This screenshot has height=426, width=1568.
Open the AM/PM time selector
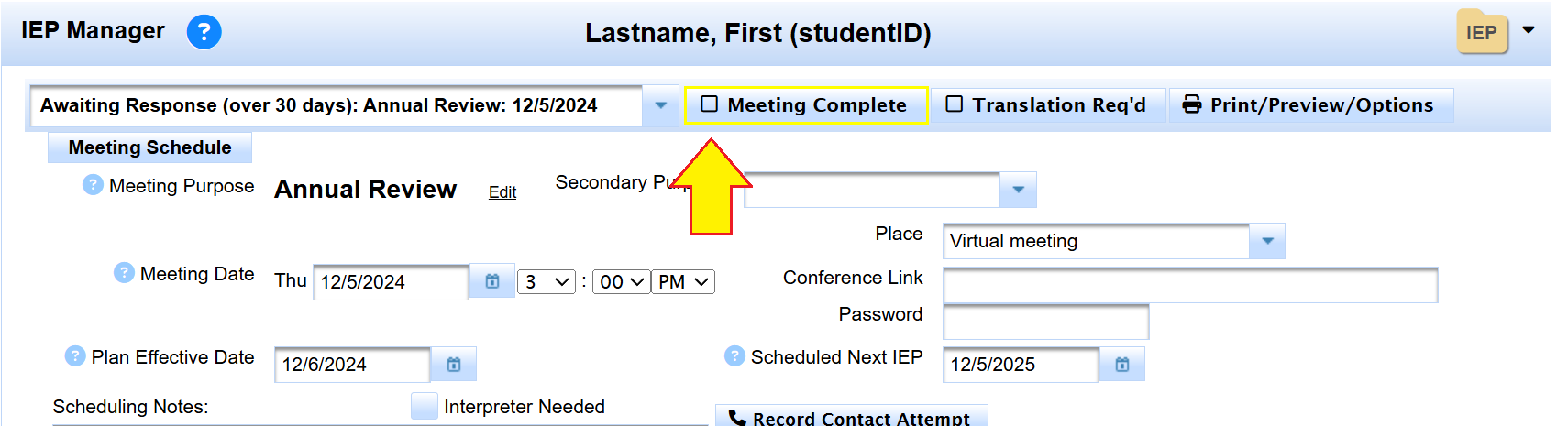tap(683, 282)
